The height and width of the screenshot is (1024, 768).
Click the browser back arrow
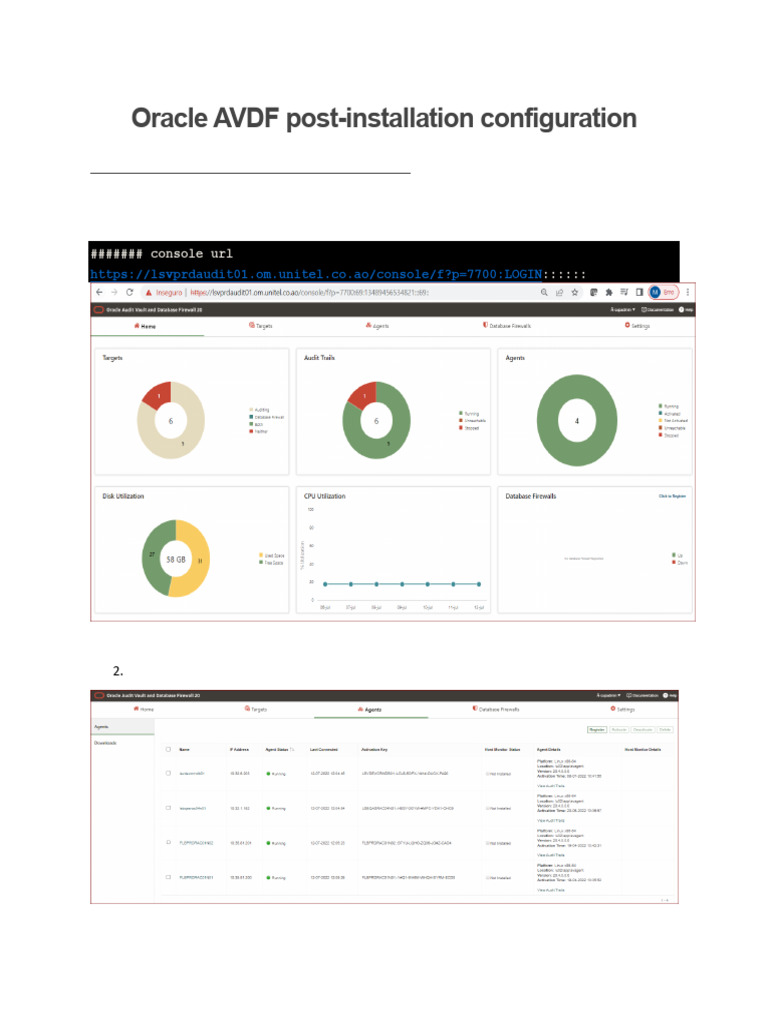[99, 293]
